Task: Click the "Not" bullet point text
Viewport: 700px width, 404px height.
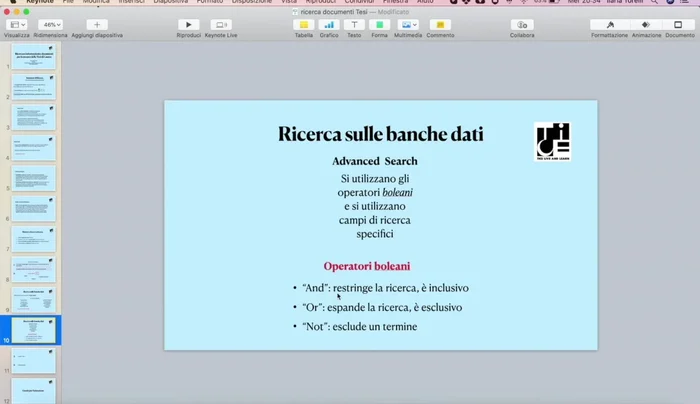Action: tap(360, 326)
